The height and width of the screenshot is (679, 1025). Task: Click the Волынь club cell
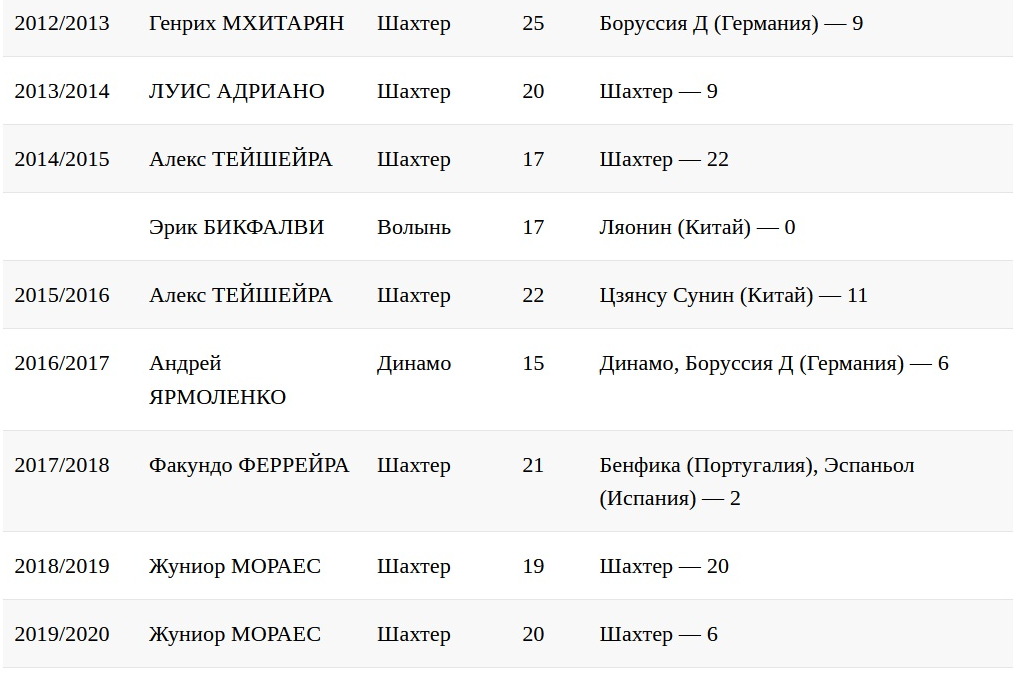pyautogui.click(x=414, y=227)
